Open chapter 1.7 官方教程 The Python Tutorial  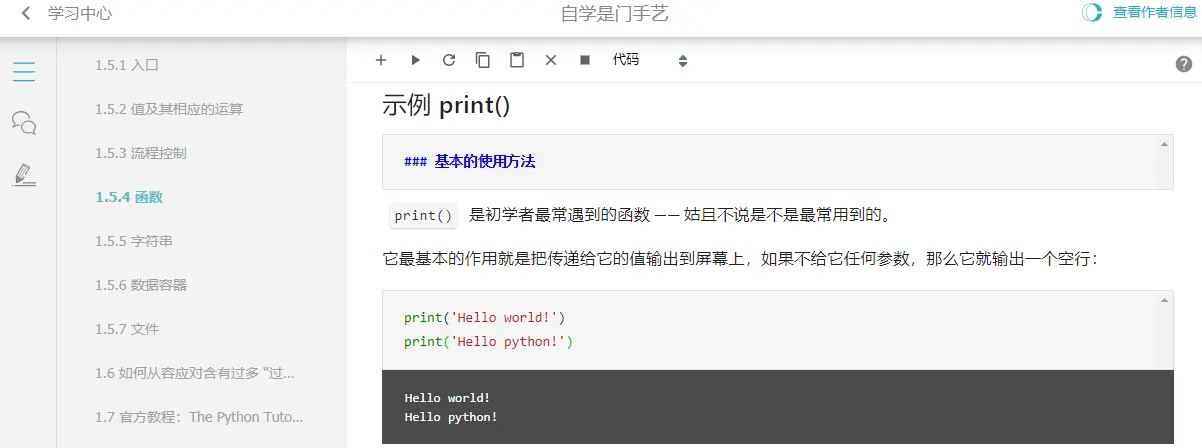(x=199, y=417)
